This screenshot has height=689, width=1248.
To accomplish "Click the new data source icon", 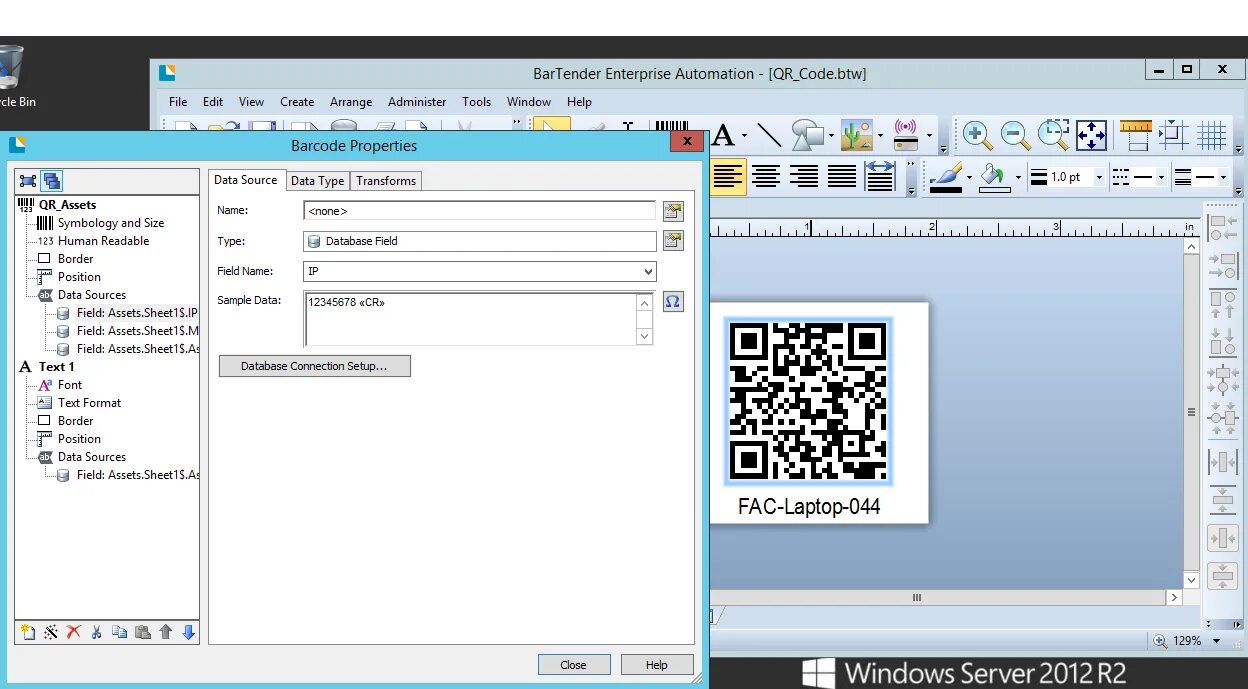I will [x=28, y=632].
